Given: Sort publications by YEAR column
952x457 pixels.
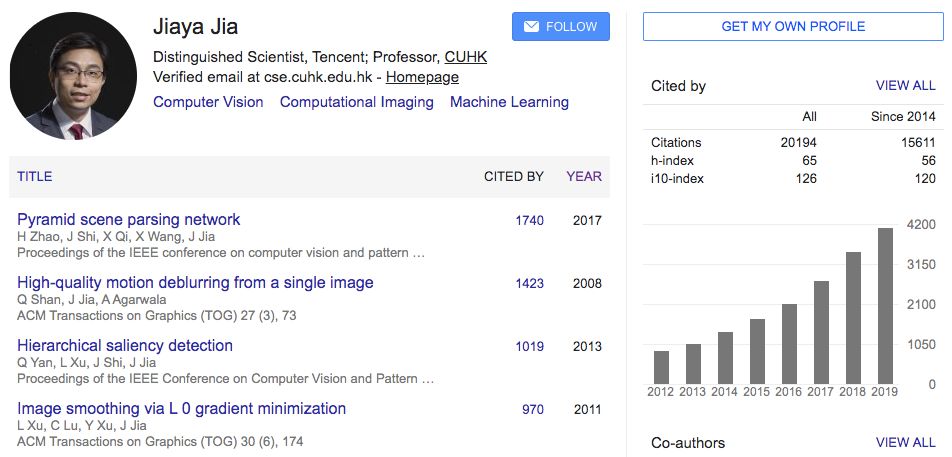Looking at the screenshot, I should (584, 177).
